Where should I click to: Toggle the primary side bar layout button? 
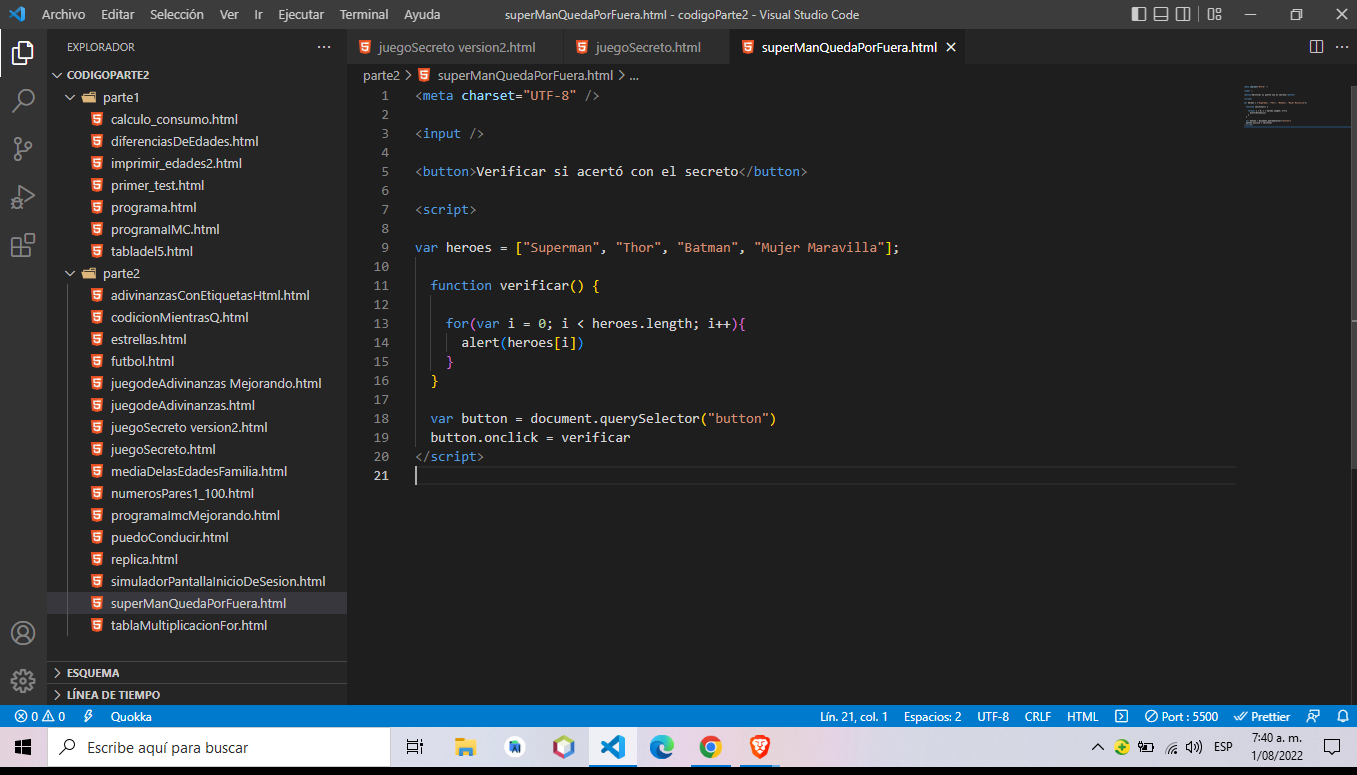tap(1139, 15)
